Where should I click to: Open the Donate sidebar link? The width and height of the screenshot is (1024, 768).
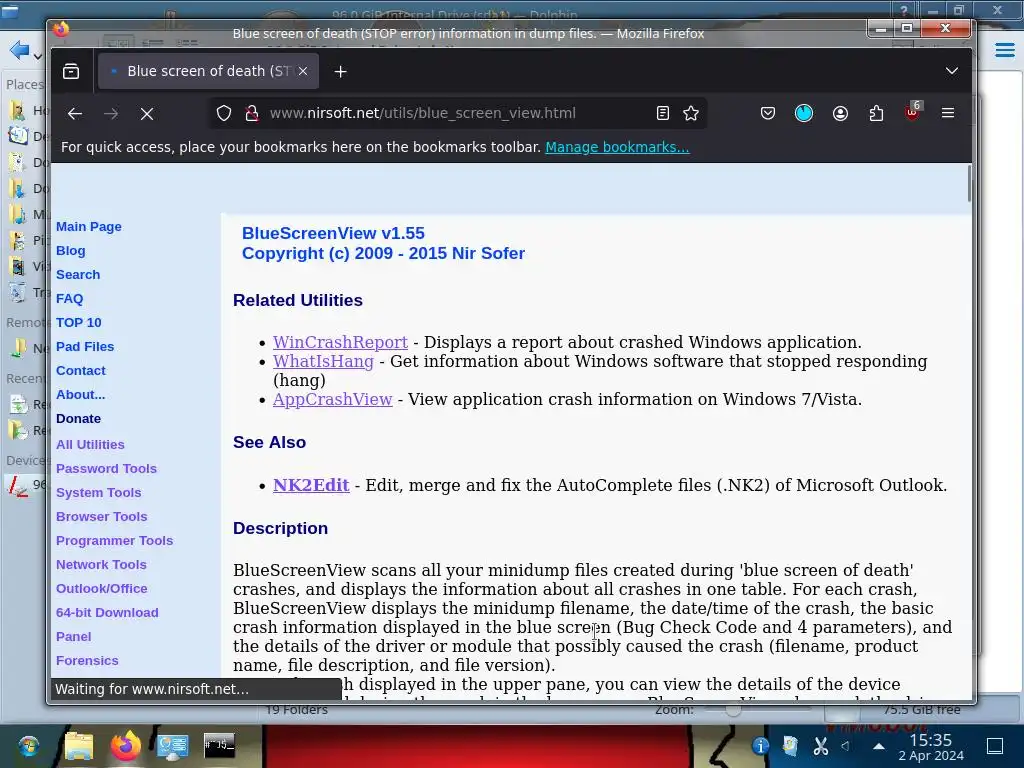(x=78, y=419)
